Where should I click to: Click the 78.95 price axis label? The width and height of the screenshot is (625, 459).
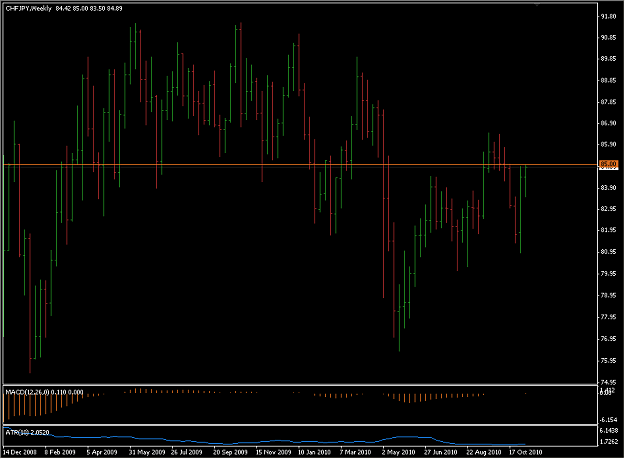(x=609, y=295)
